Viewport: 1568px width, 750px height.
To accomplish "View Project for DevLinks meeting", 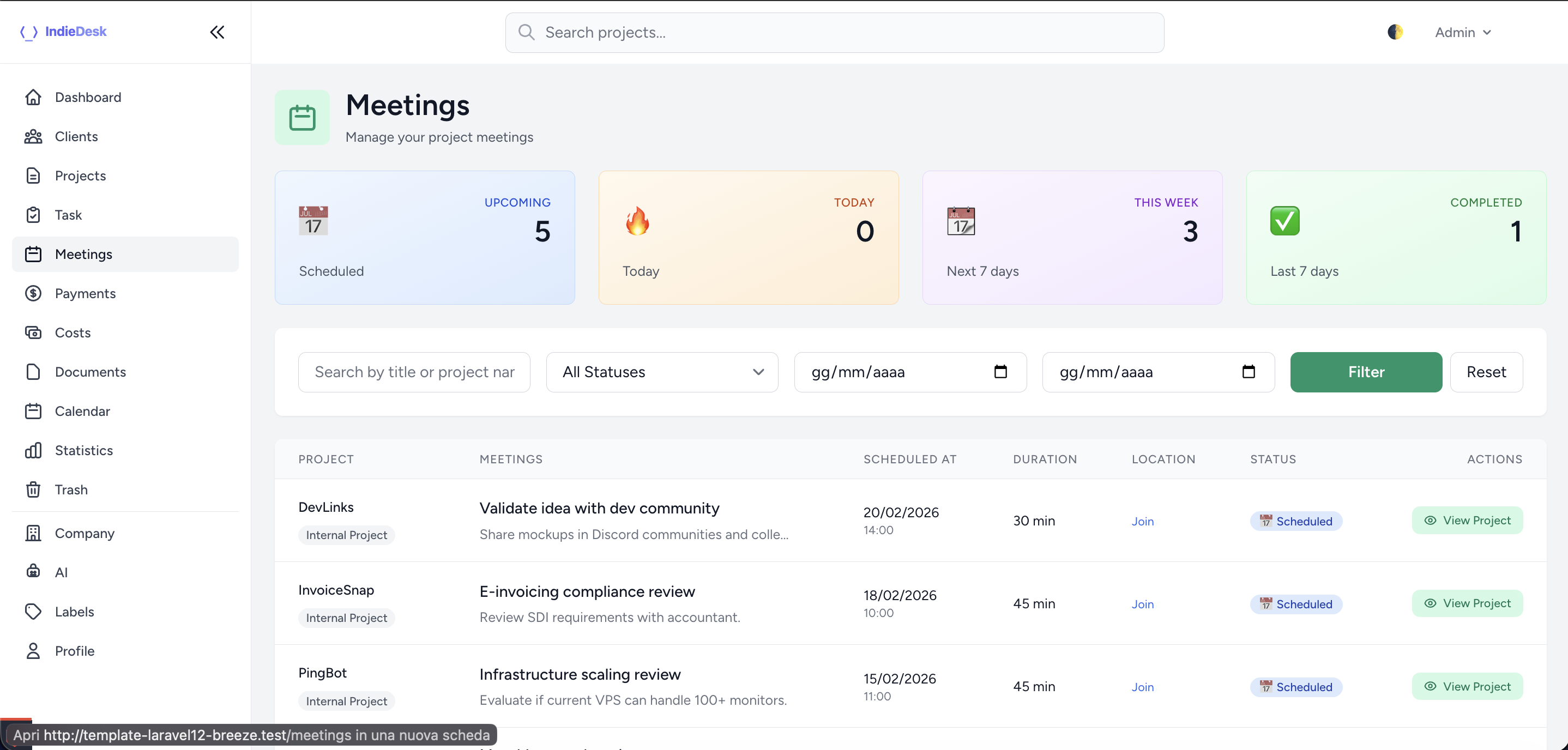I will (x=1467, y=521).
